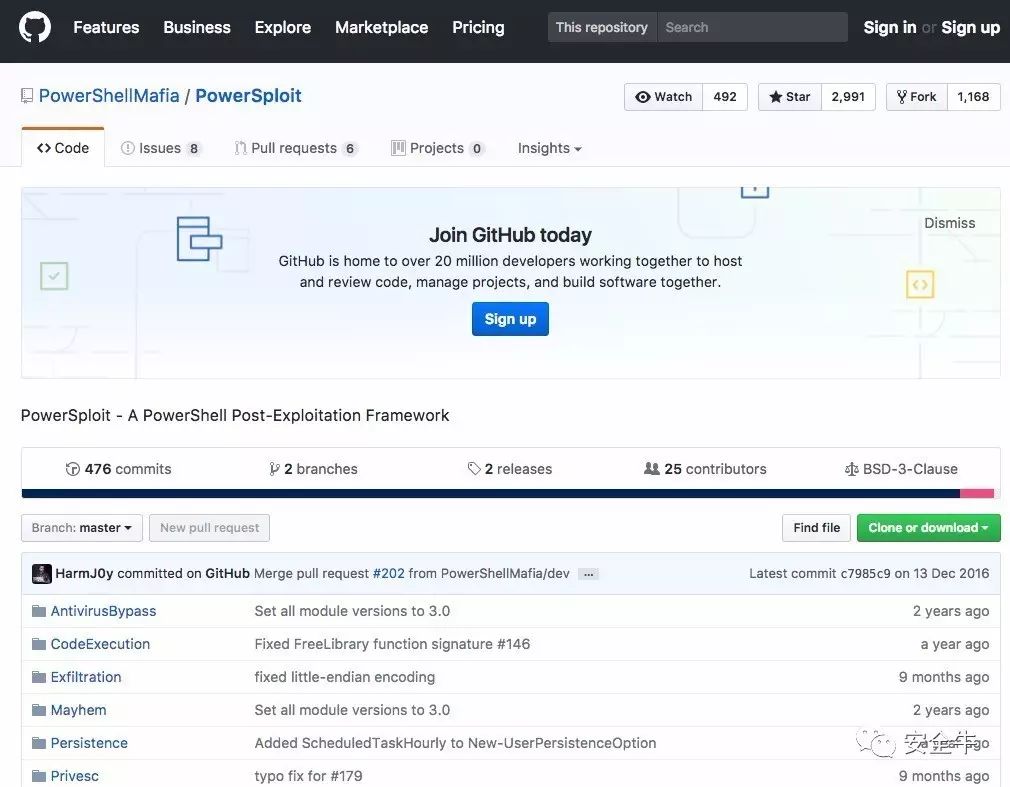View the 492 watchers count
Image resolution: width=1010 pixels, height=787 pixels.
pos(725,97)
